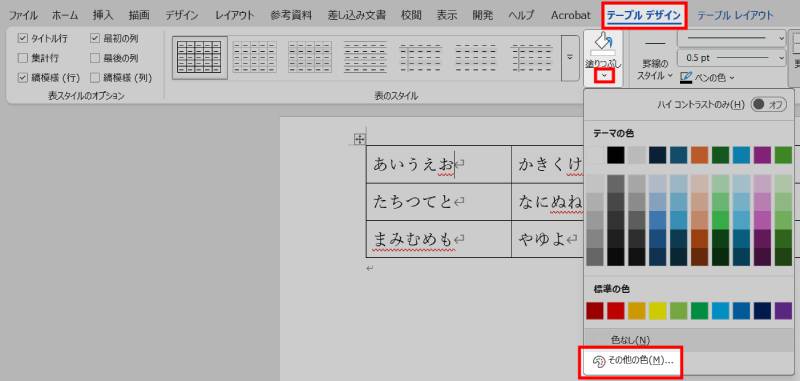
Task: Switch to the 差し込み文書 tab
Action: click(357, 15)
